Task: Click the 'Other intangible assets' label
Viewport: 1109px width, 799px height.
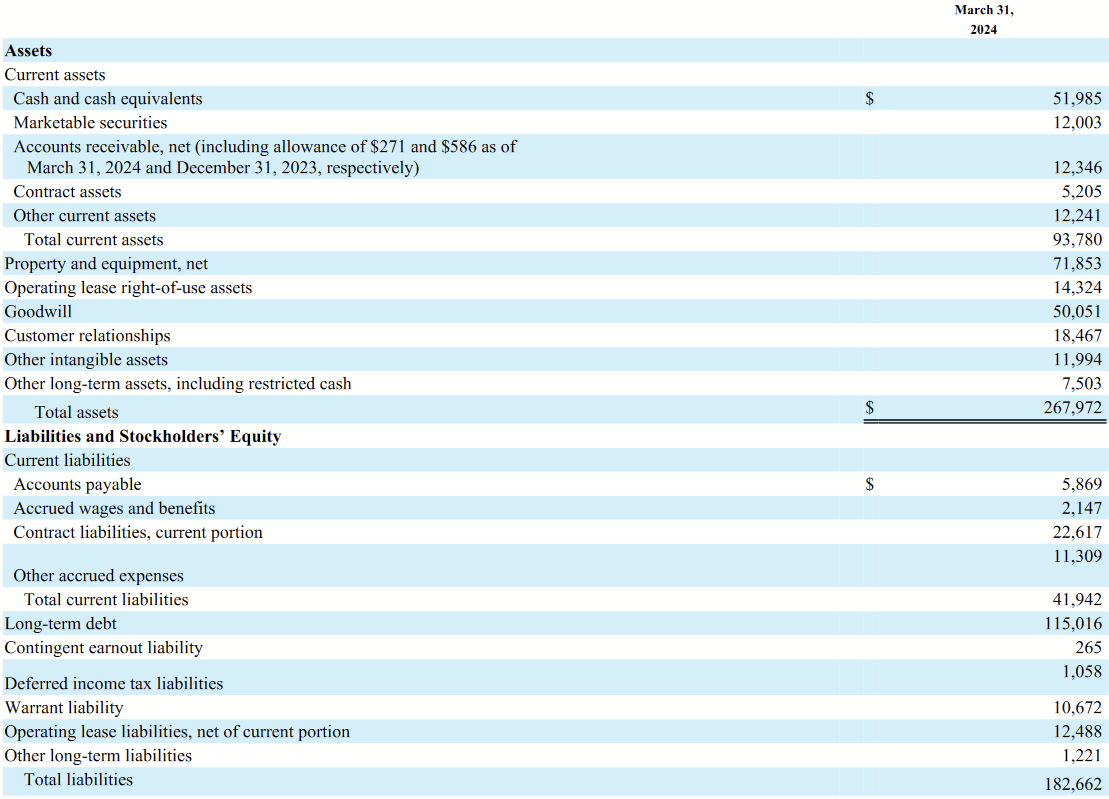Action: tap(86, 360)
